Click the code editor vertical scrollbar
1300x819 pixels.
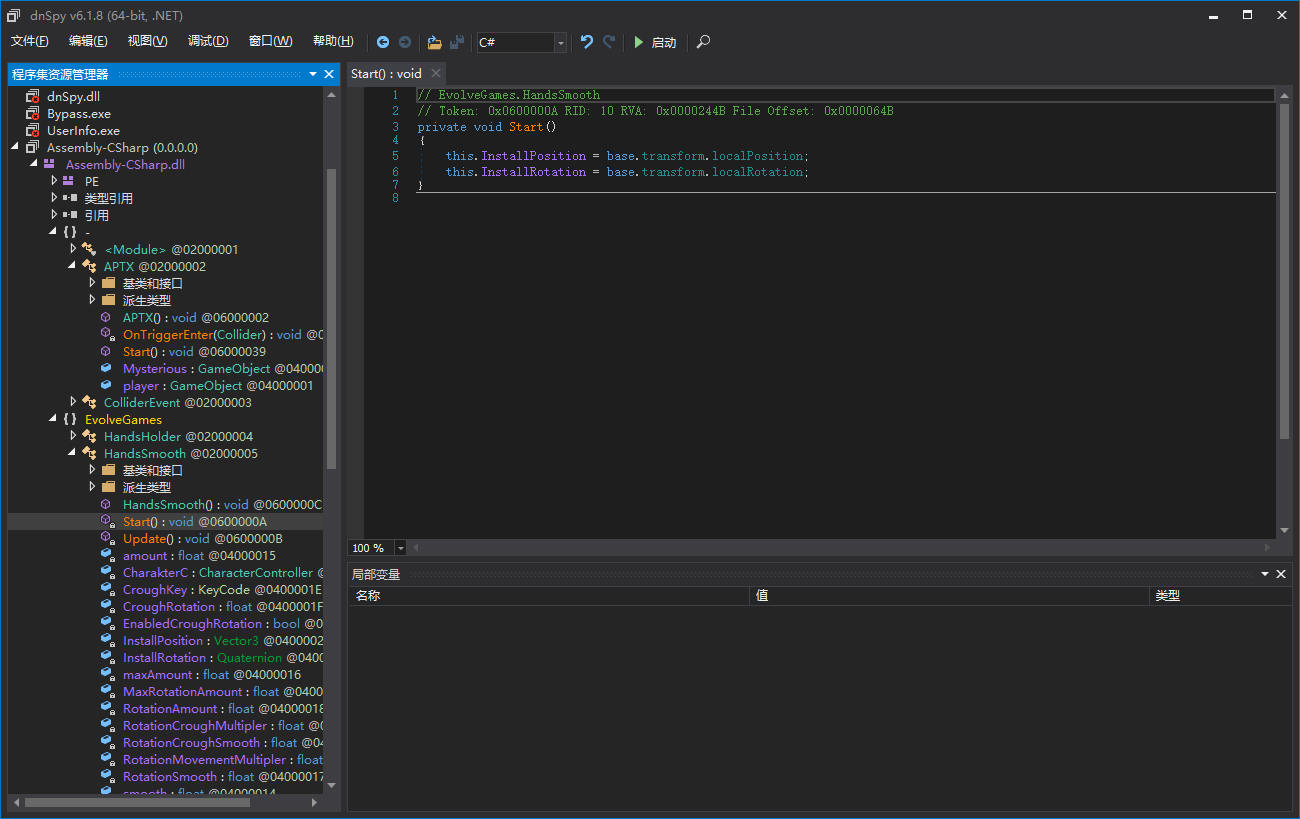coord(1285,270)
